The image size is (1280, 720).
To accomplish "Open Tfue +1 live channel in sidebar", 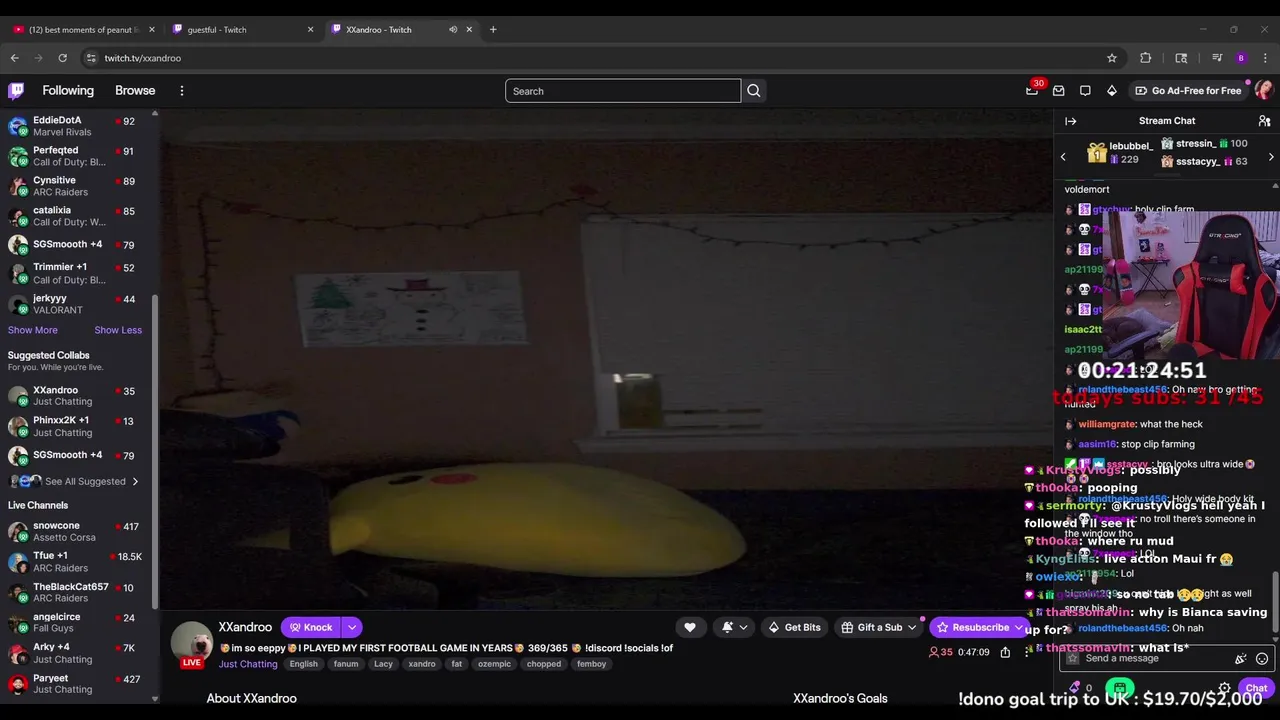I will 78,562.
